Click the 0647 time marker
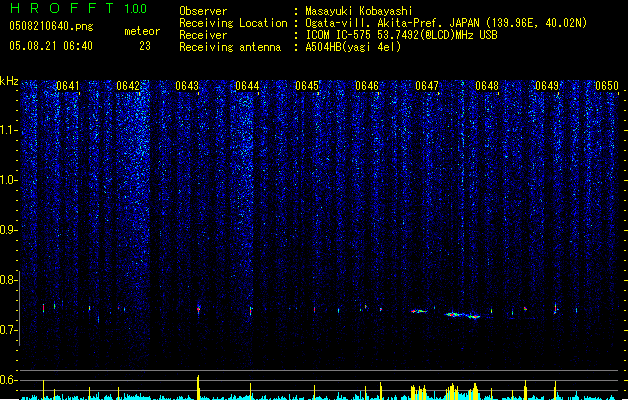The width and height of the screenshot is (629, 400). [x=427, y=86]
